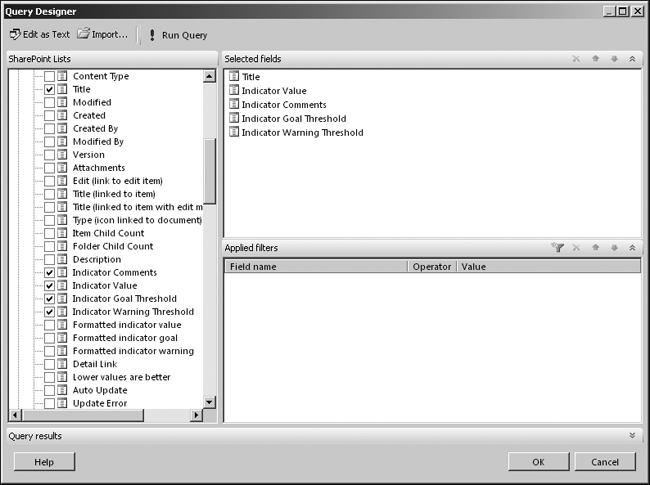Select 'Edit (link to edit item)' row
This screenshot has width=650, height=485.
click(x=117, y=181)
